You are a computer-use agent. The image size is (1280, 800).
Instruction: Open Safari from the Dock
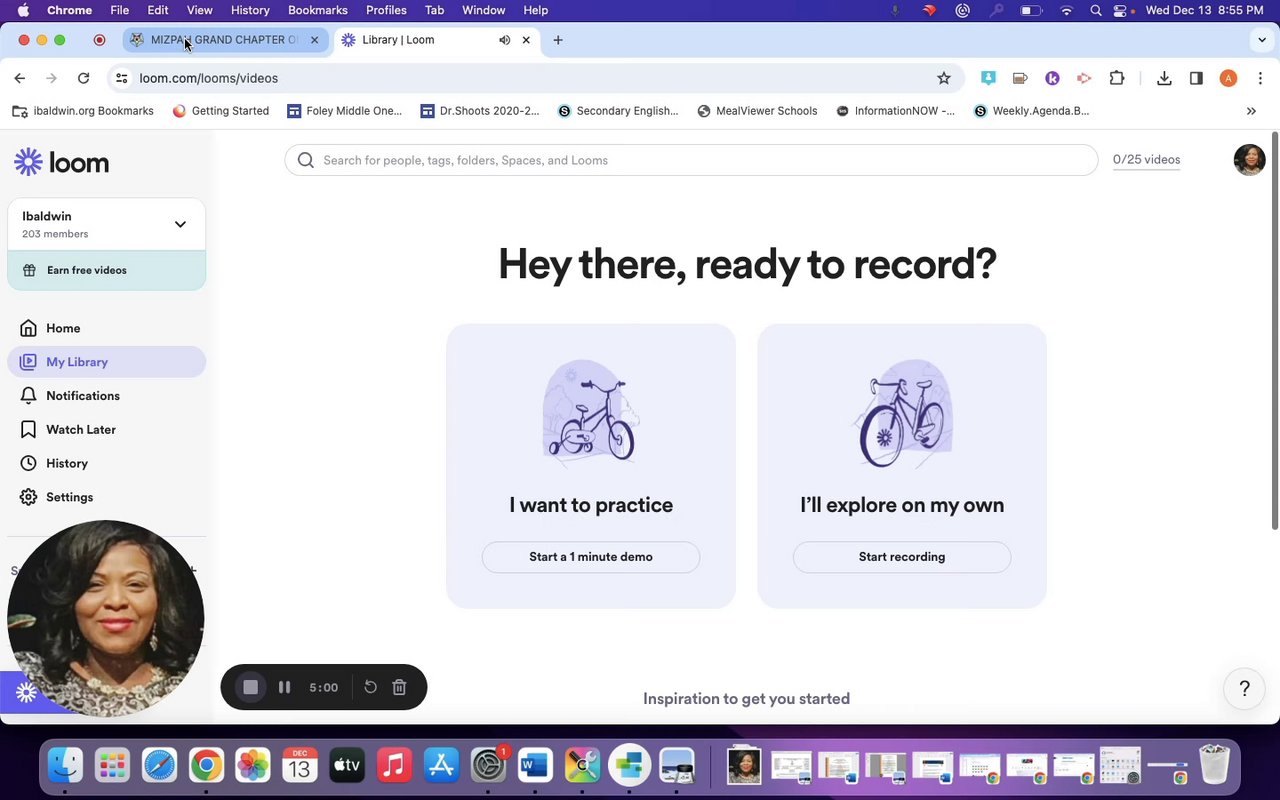(x=159, y=766)
